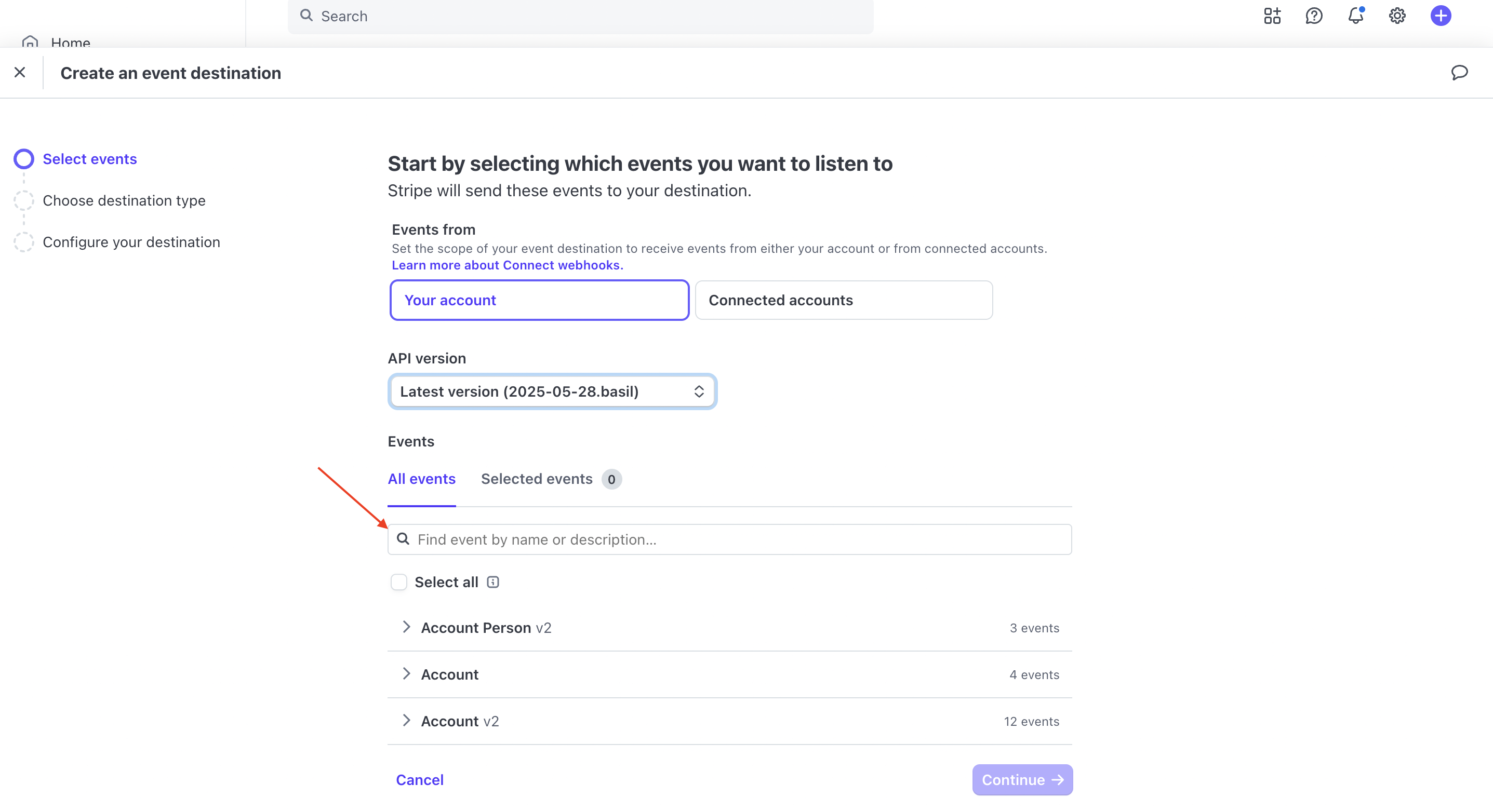Expand the Account group with 4 events
Image resolution: width=1493 pixels, height=812 pixels.
click(729, 675)
